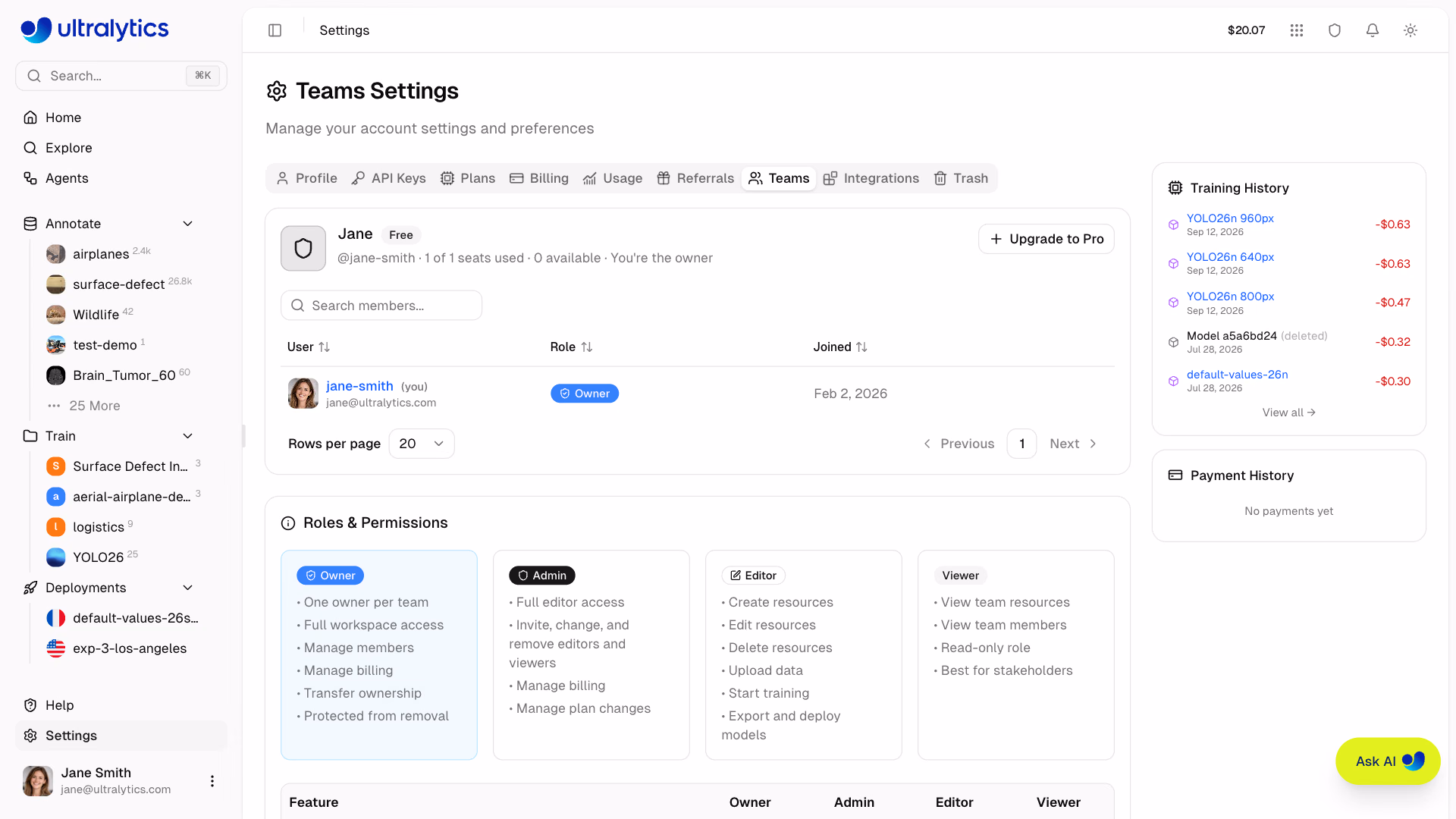Click the jane-smith member avatar
1456x819 pixels.
click(303, 394)
